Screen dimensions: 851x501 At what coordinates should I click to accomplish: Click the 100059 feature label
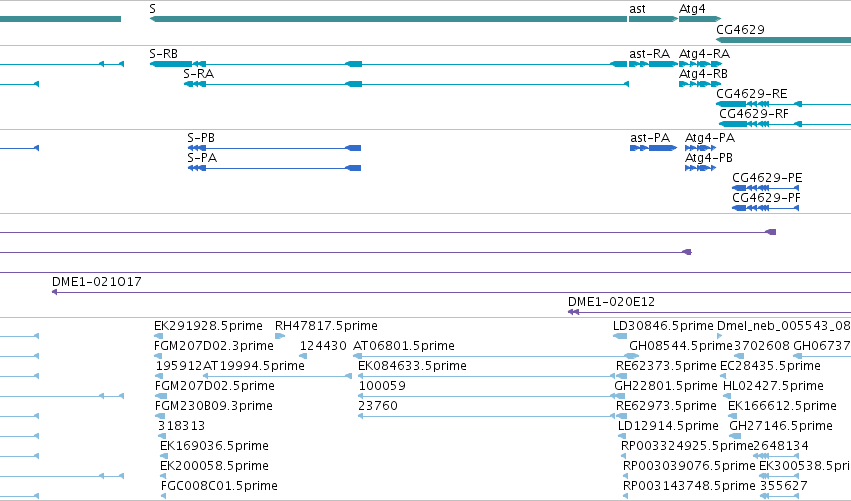382,386
